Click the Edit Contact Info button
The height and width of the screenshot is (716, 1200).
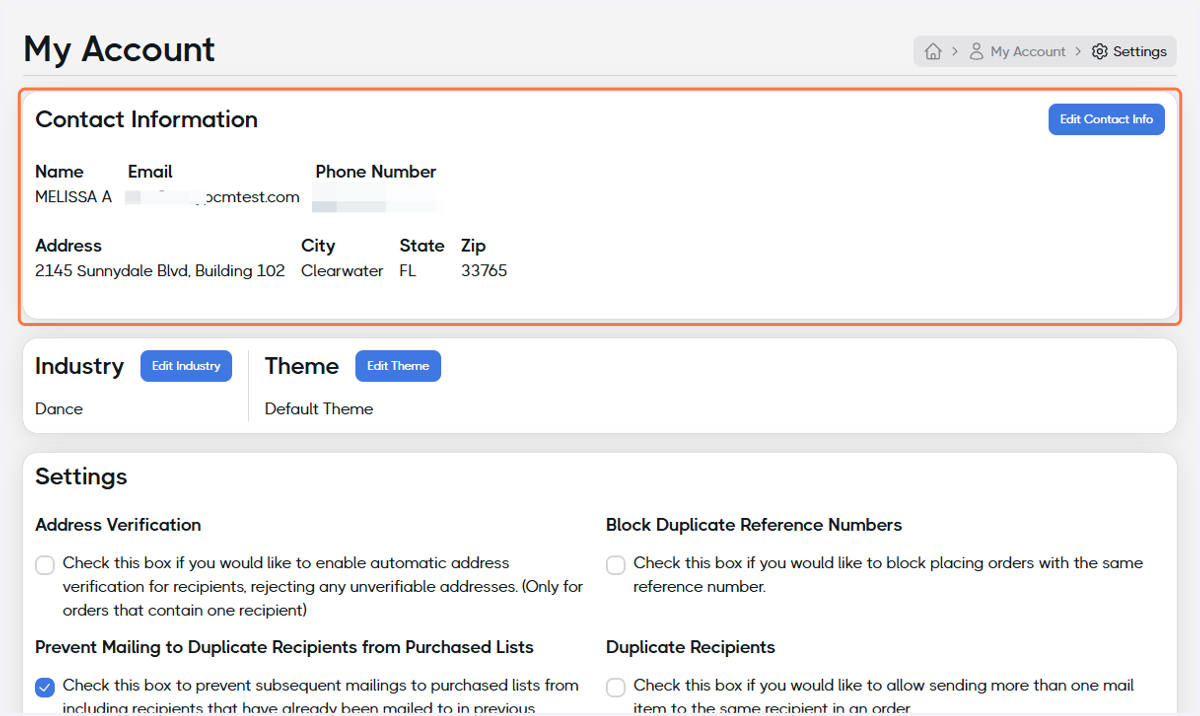[1106, 119]
